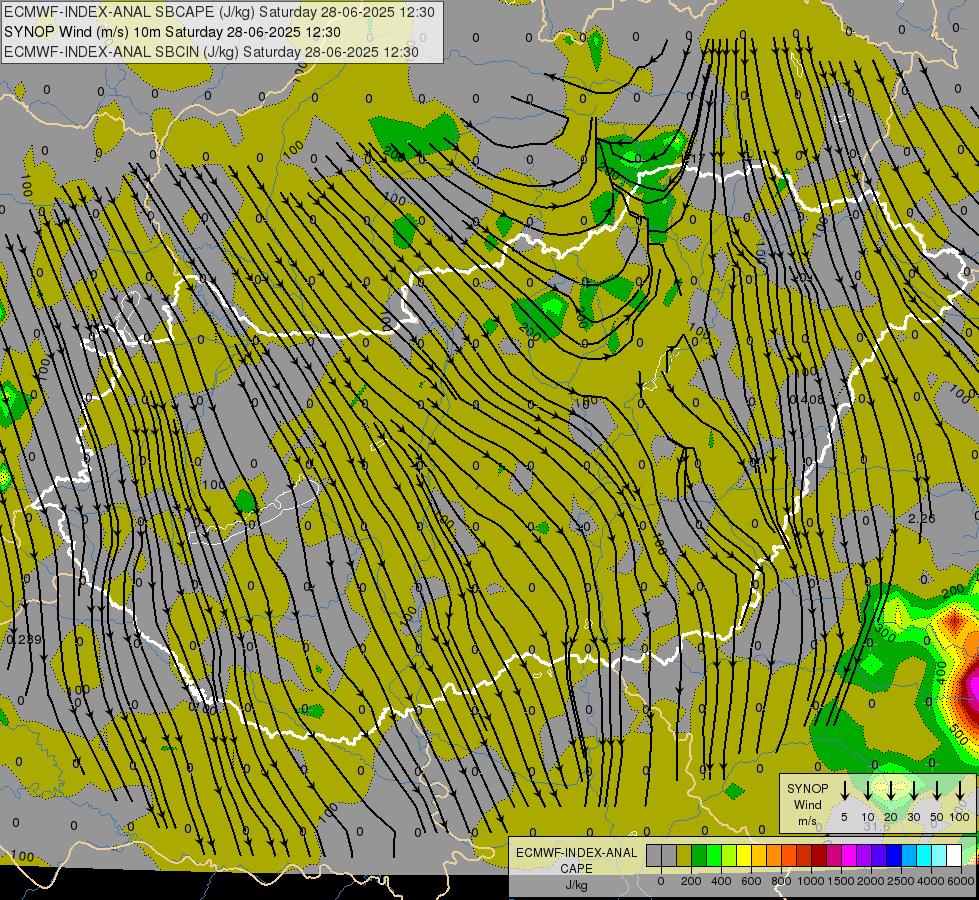Click the 5 m/s wind arrow symbol
This screenshot has width=979, height=900.
coord(844,790)
